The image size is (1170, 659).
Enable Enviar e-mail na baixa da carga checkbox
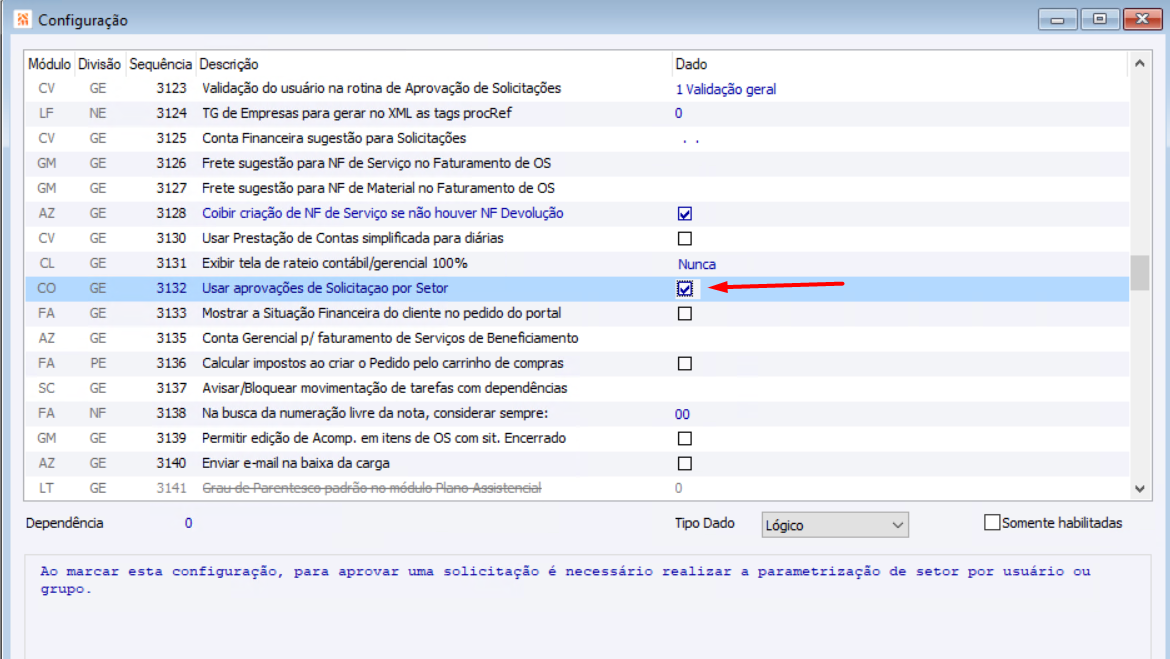684,463
